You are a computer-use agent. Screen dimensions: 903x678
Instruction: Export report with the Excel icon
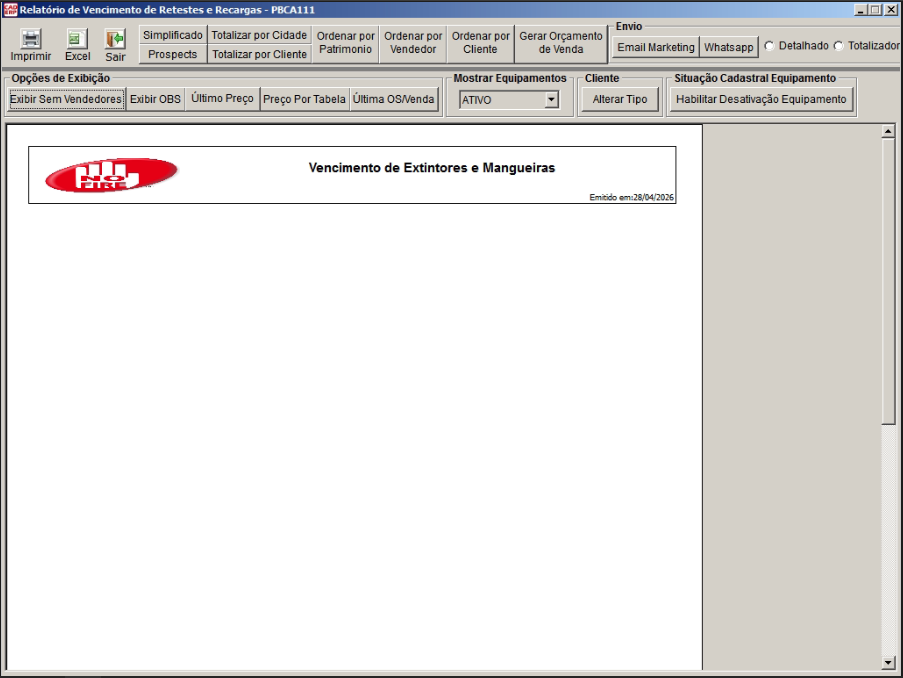pos(77,39)
